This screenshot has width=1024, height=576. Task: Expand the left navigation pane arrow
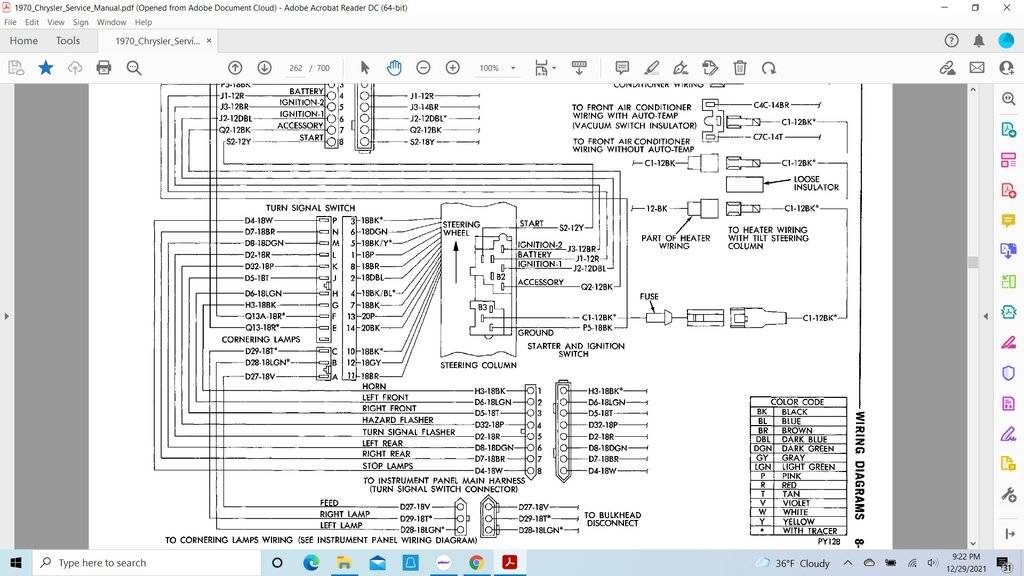[7, 316]
